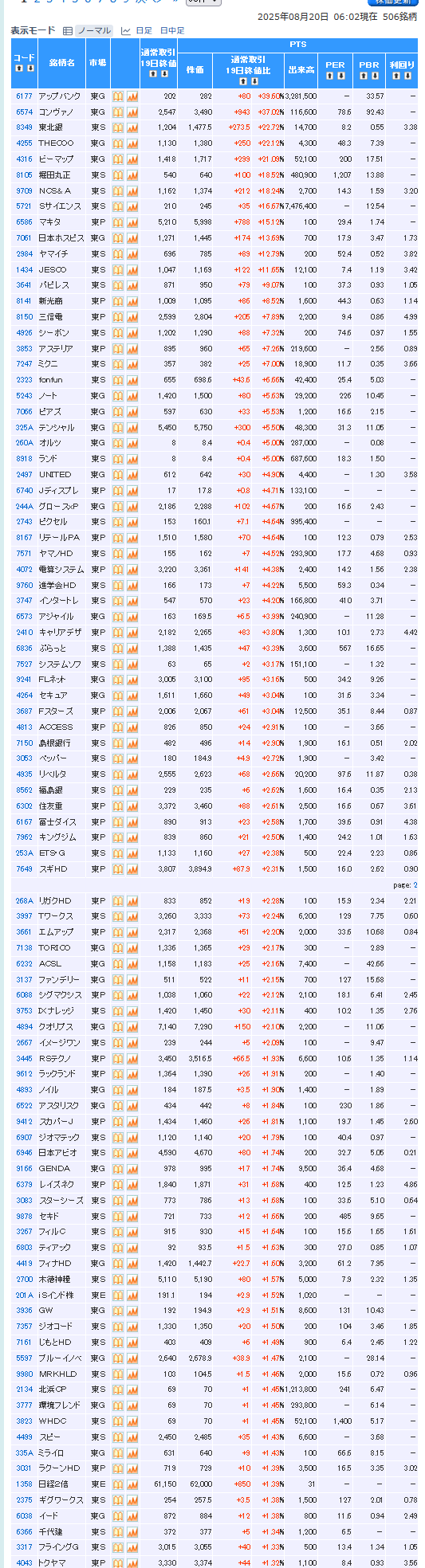The width and height of the screenshot is (425, 1568).
Task: Sort 19日終値比 column ascending
Action: [244, 80]
